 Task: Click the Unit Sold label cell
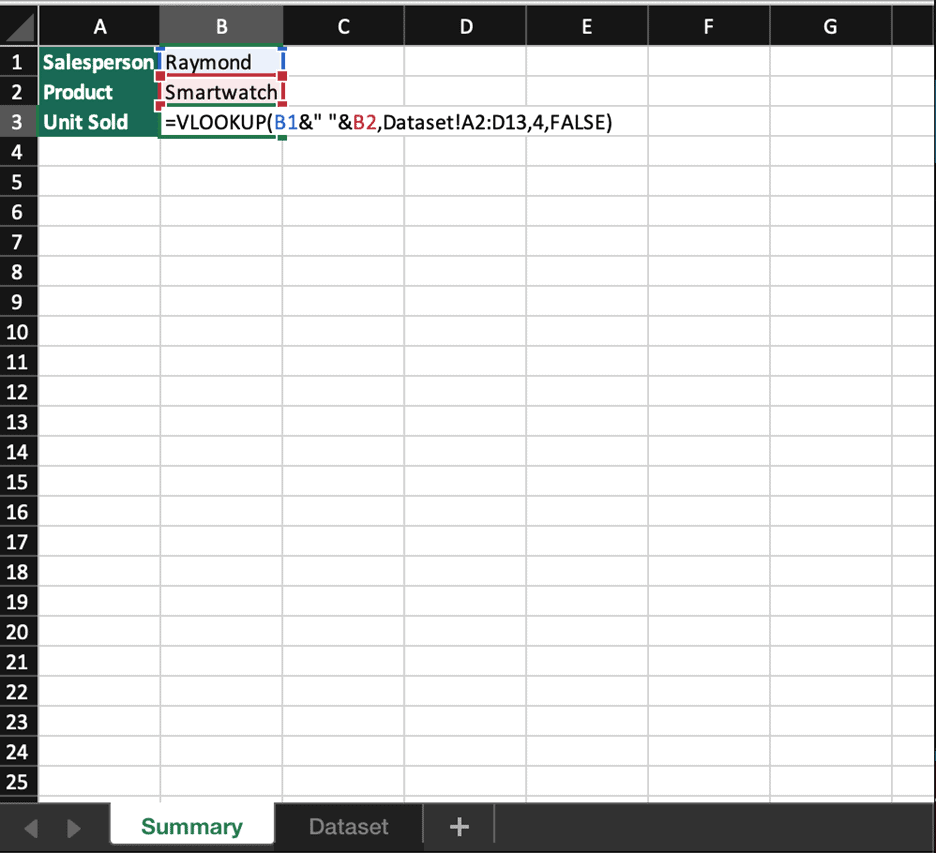[x=98, y=122]
